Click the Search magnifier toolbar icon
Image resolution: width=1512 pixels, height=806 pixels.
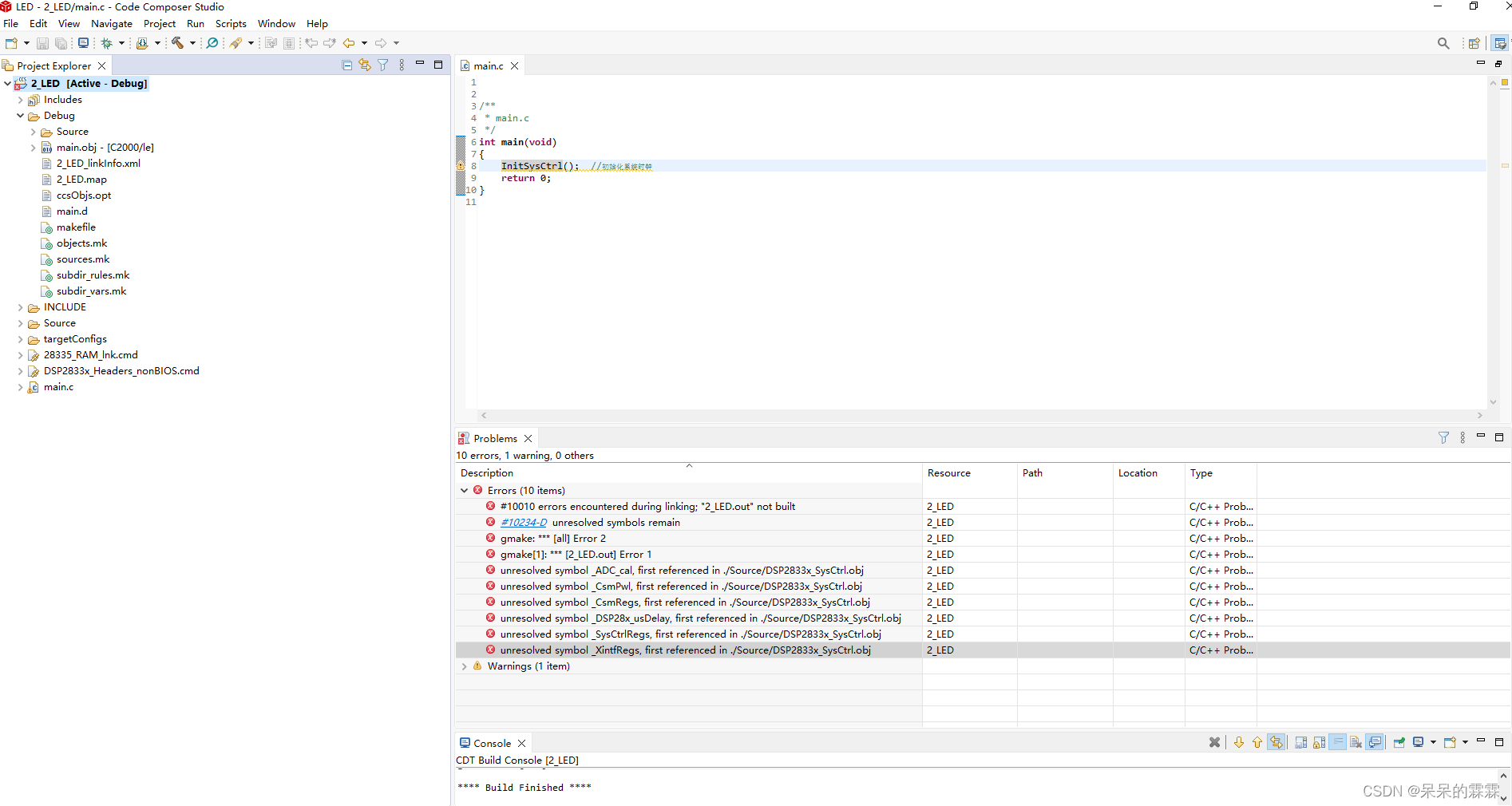(212, 43)
